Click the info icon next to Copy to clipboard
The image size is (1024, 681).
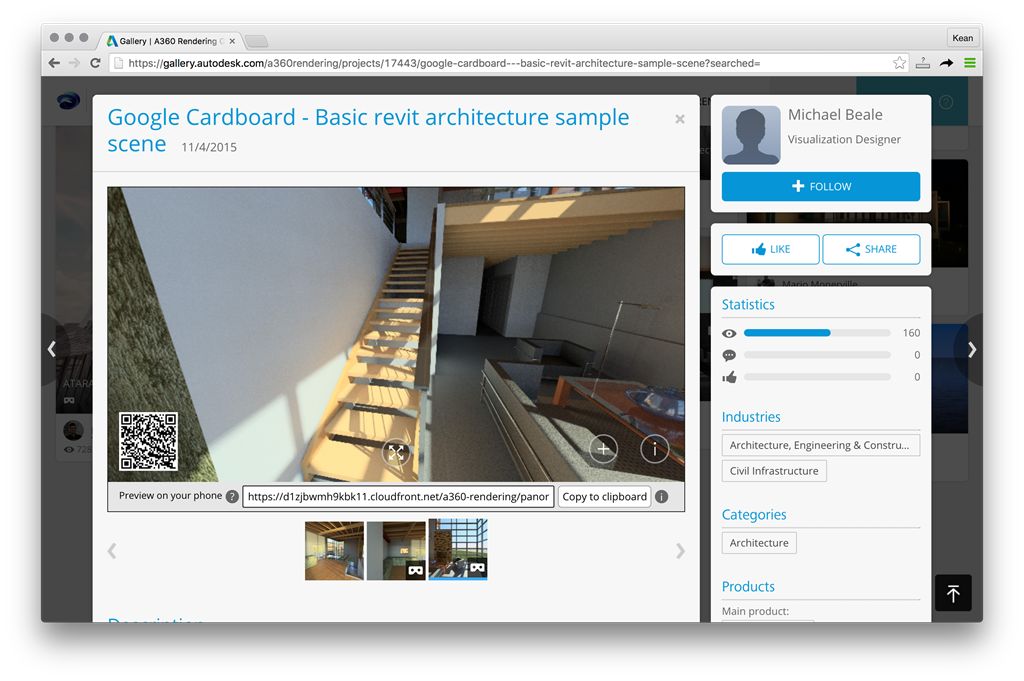[662, 497]
